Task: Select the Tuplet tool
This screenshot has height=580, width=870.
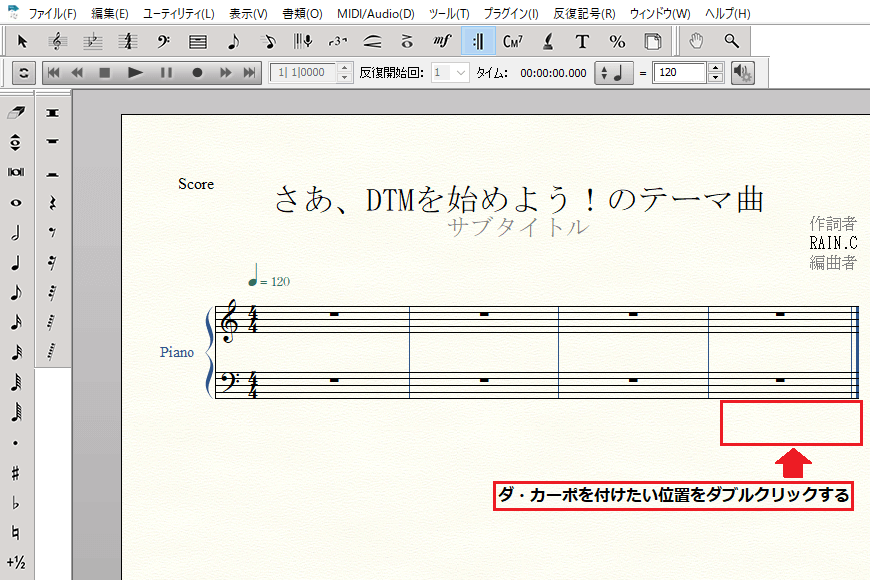Action: pos(337,41)
